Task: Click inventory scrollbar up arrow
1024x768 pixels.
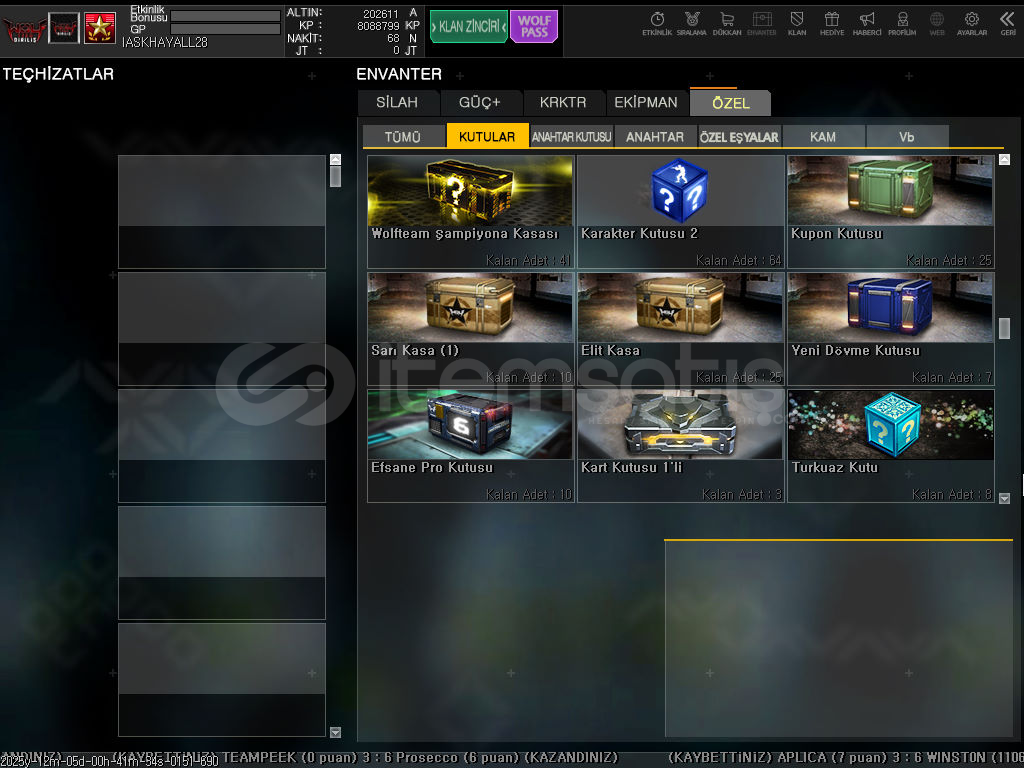Action: (x=1004, y=159)
